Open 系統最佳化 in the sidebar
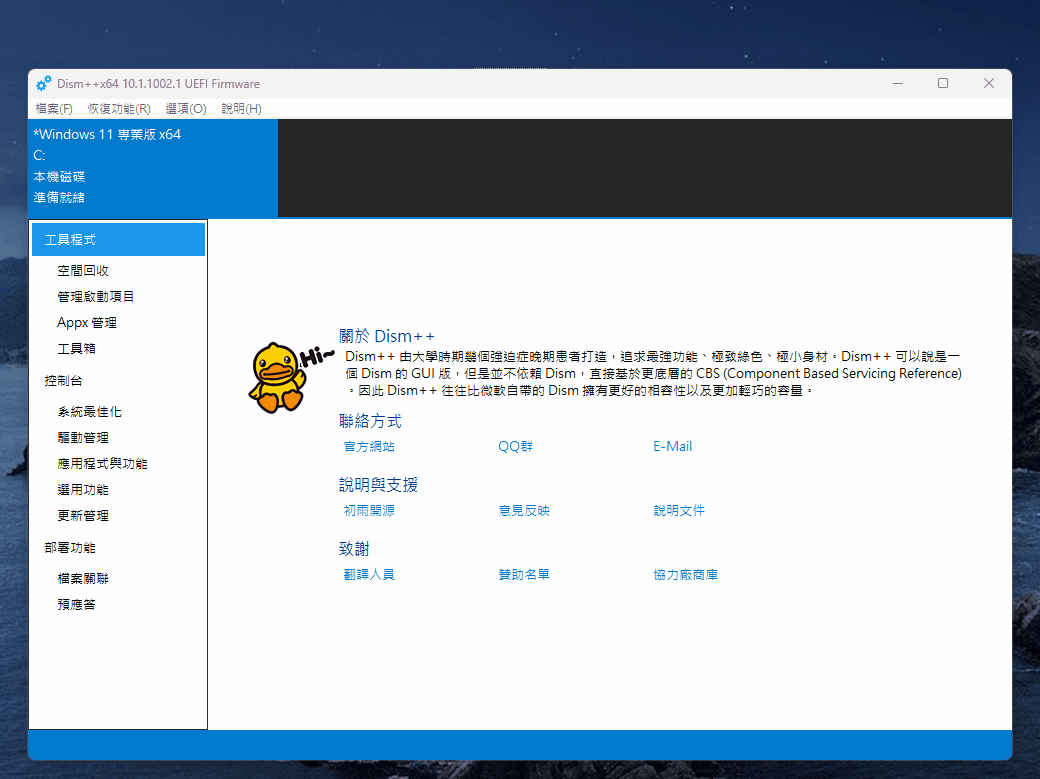This screenshot has width=1040, height=779. [90, 412]
